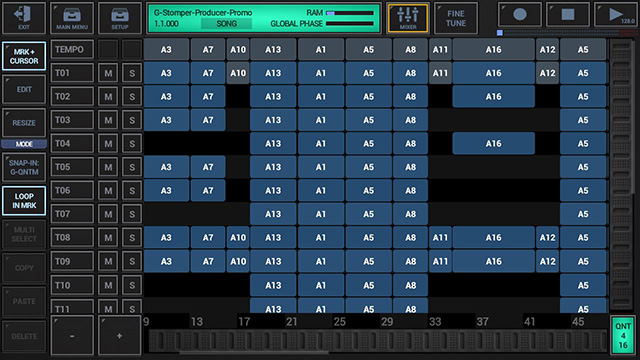The width and height of the screenshot is (640, 360).
Task: Select the A5 pattern in T06 row
Action: (x=369, y=191)
